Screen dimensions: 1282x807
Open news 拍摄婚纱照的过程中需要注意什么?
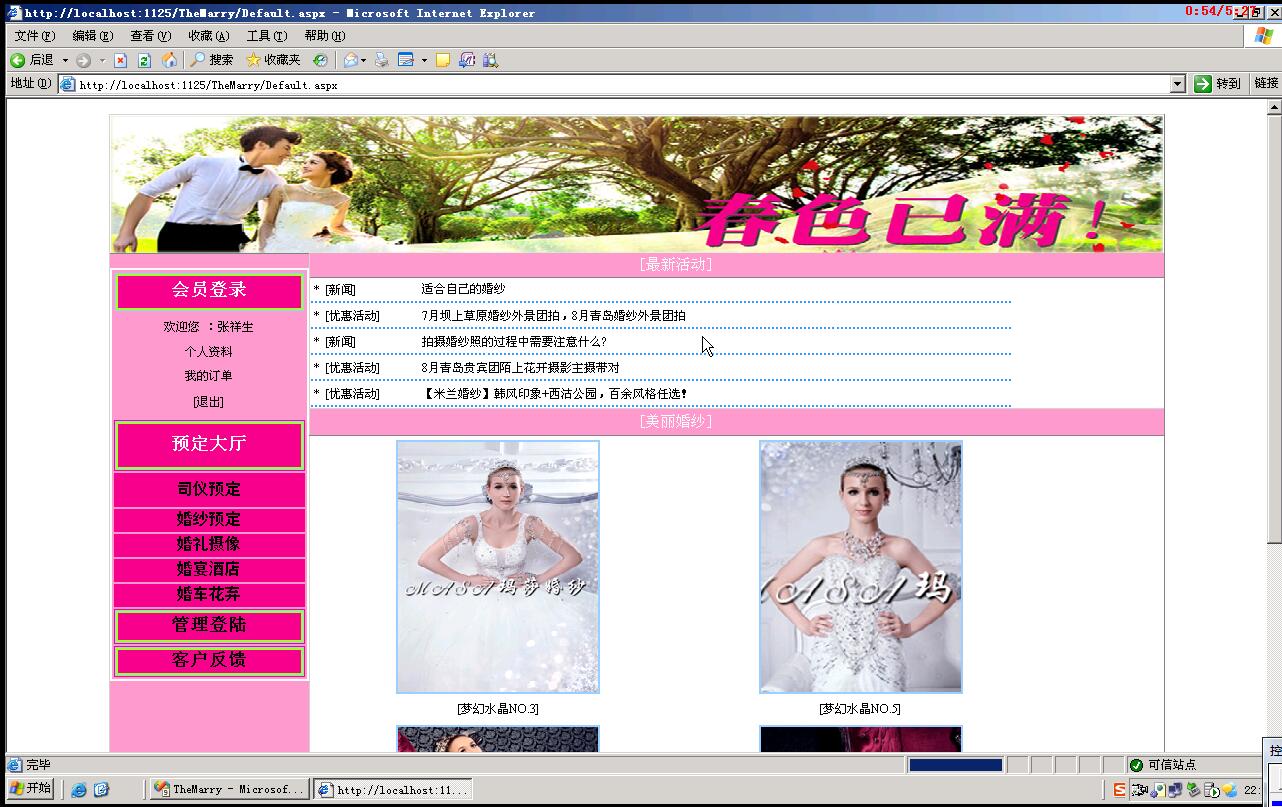[514, 342]
